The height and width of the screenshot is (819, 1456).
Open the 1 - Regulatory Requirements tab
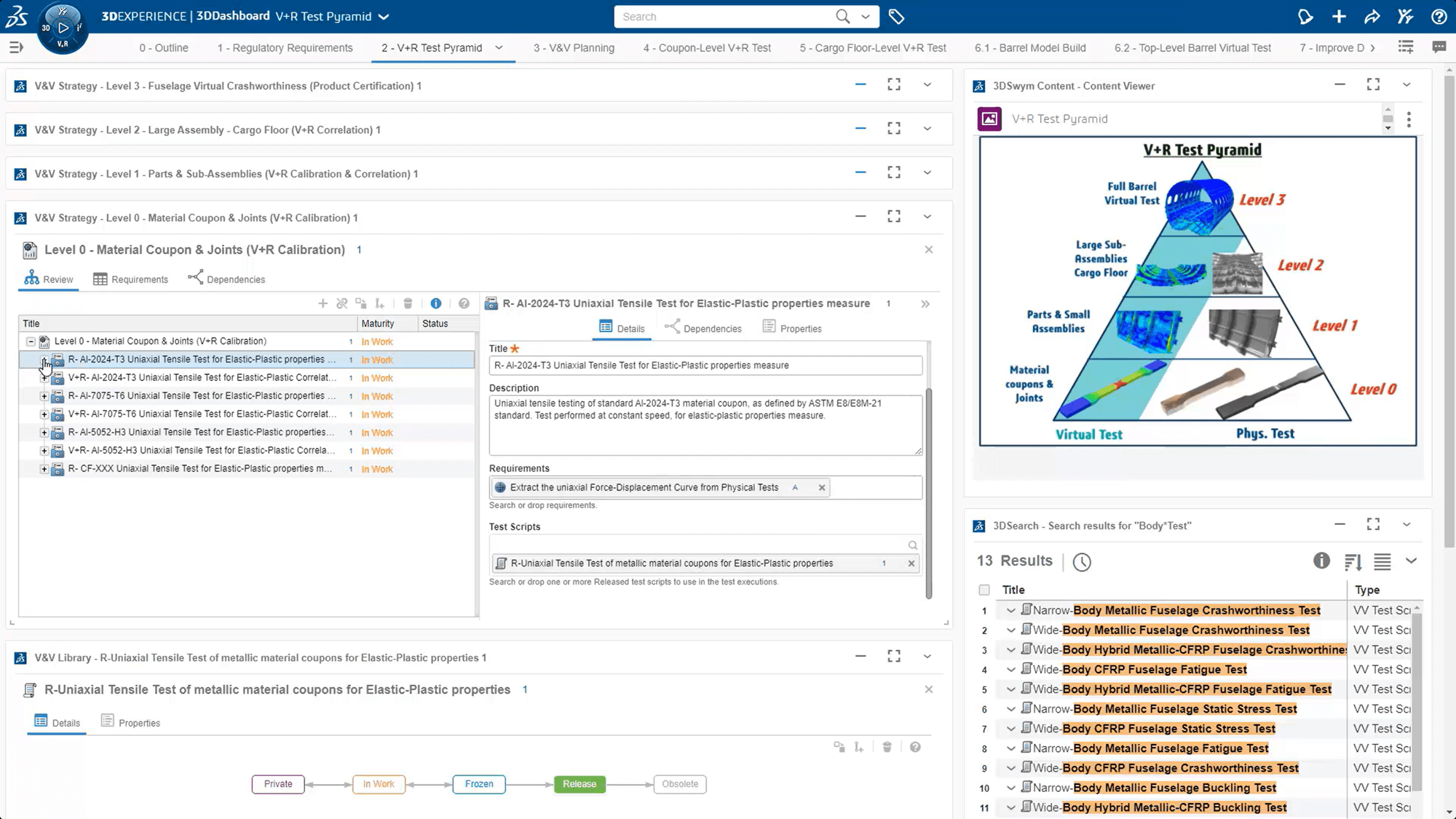285,47
